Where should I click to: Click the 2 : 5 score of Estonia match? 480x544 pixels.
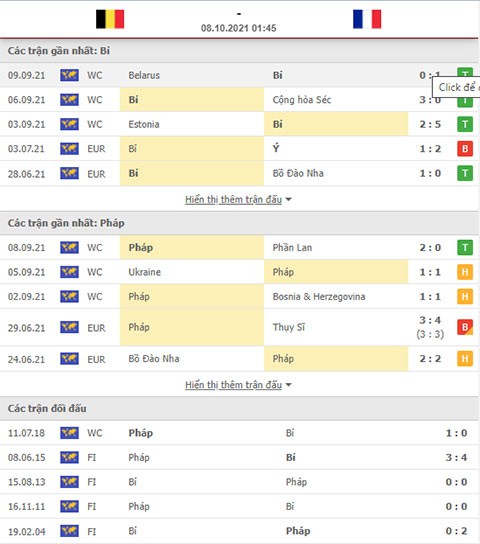[x=430, y=124]
